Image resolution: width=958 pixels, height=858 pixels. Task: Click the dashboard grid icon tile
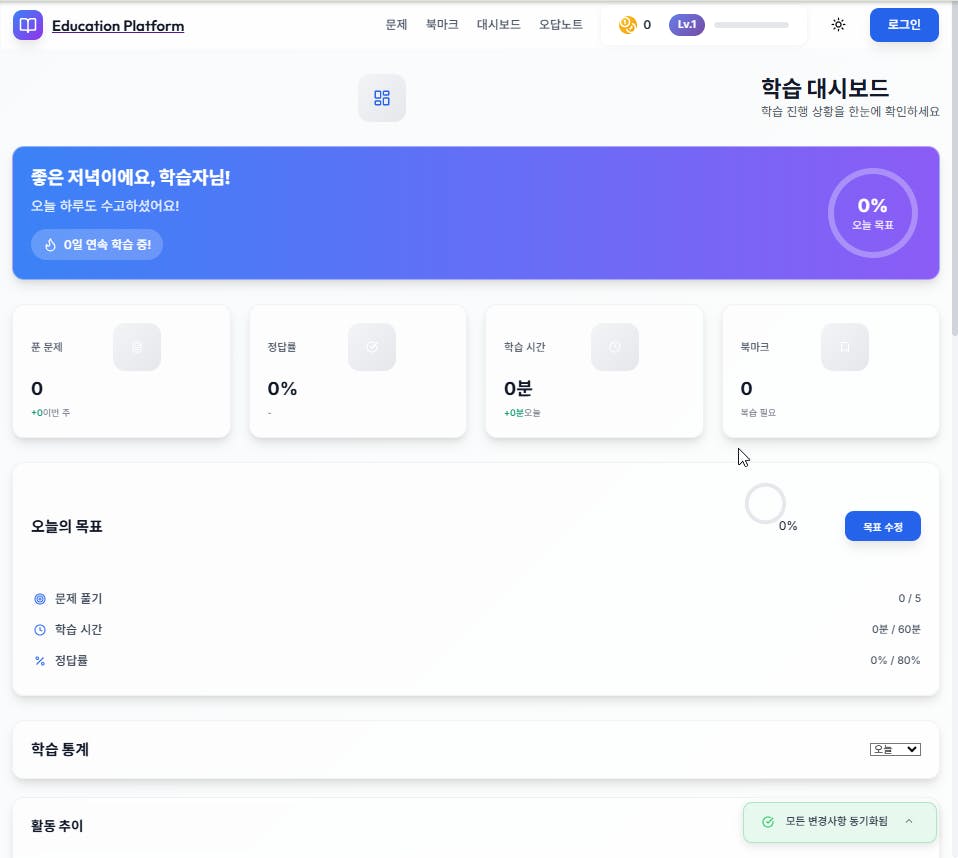[382, 98]
